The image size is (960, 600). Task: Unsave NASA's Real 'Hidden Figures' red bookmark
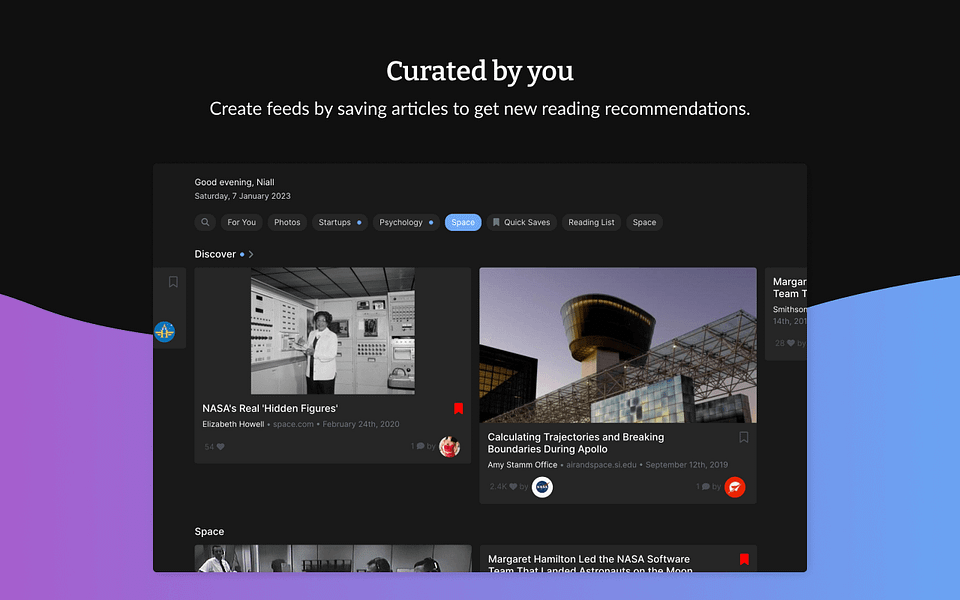click(x=458, y=408)
